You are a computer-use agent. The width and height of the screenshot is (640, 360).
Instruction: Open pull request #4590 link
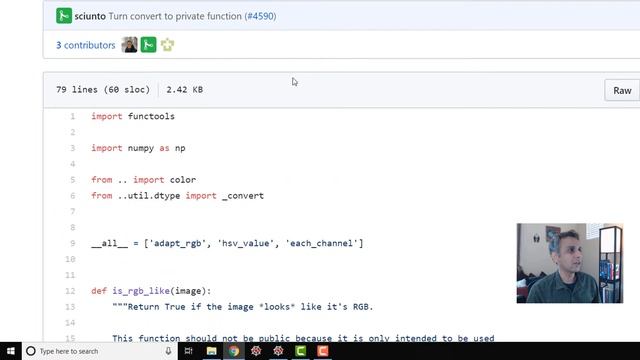[x=260, y=16]
